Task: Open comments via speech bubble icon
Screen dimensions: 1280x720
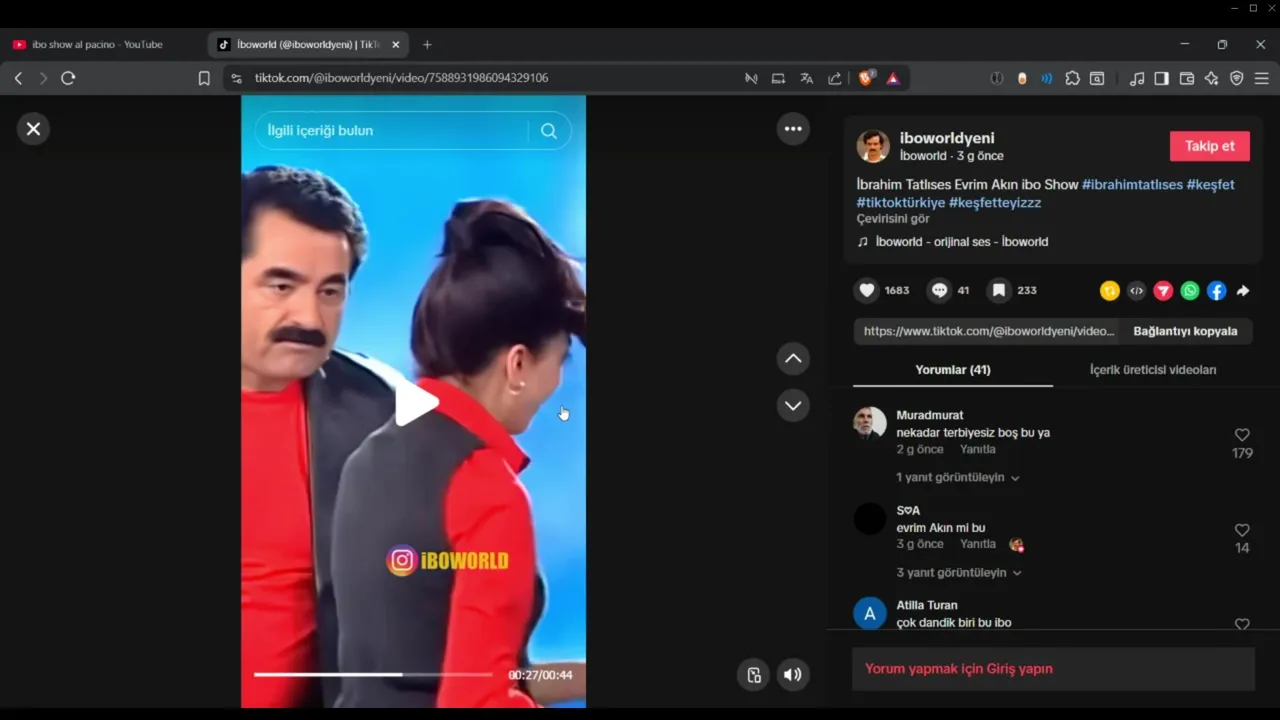Action: pyautogui.click(x=939, y=290)
